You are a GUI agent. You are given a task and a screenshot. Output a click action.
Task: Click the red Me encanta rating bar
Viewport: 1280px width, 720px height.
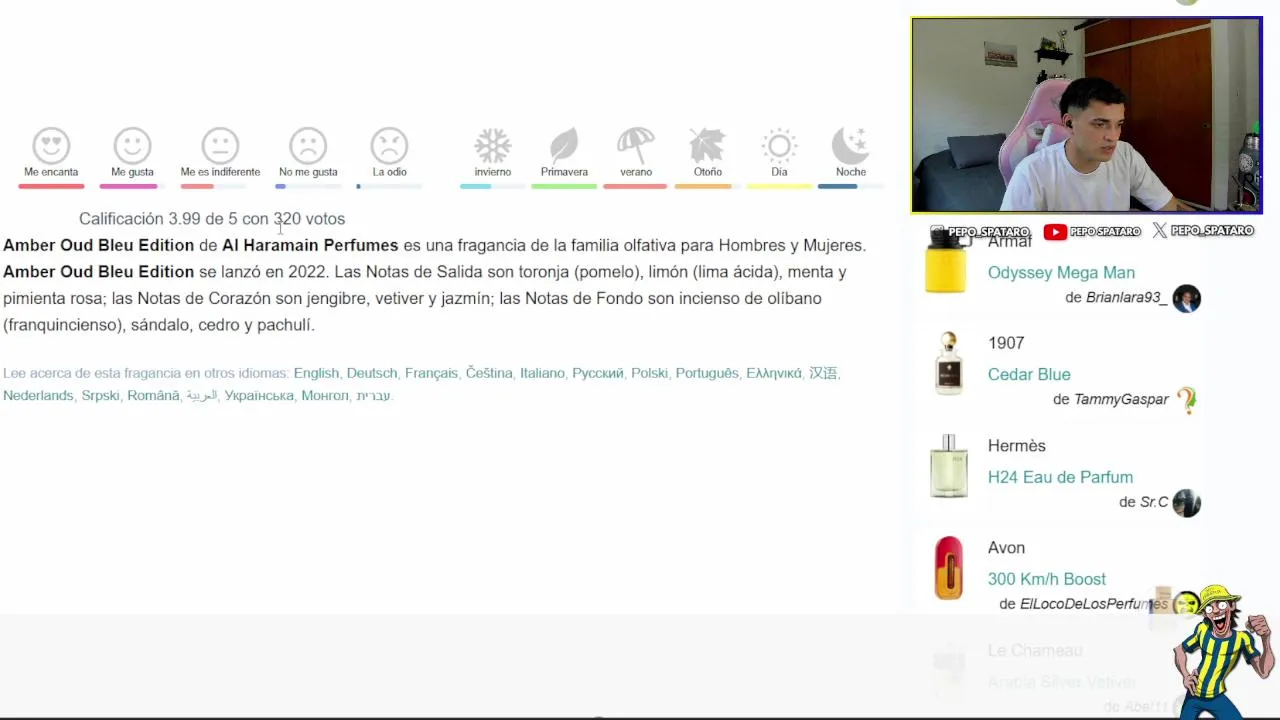pos(51,186)
